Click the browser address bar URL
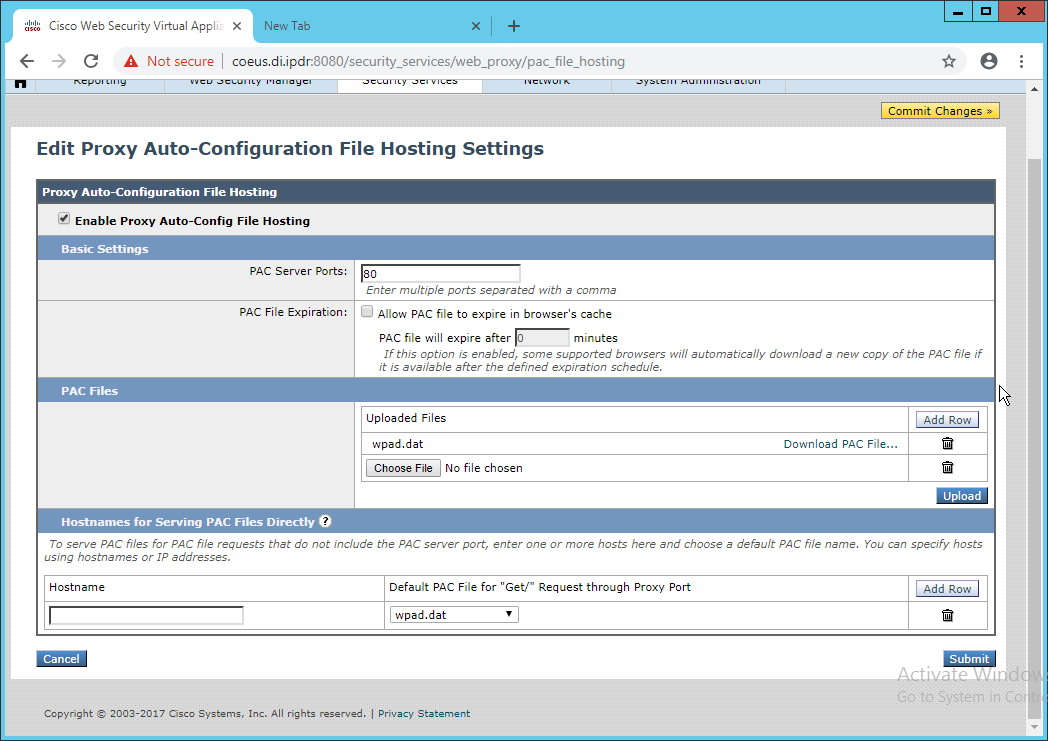Image resolution: width=1048 pixels, height=741 pixels. pyautogui.click(x=428, y=61)
